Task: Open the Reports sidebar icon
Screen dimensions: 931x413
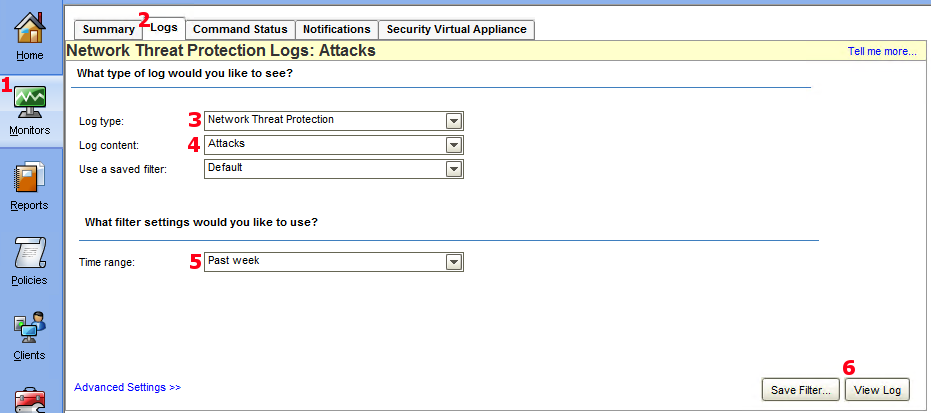Action: coord(30,183)
